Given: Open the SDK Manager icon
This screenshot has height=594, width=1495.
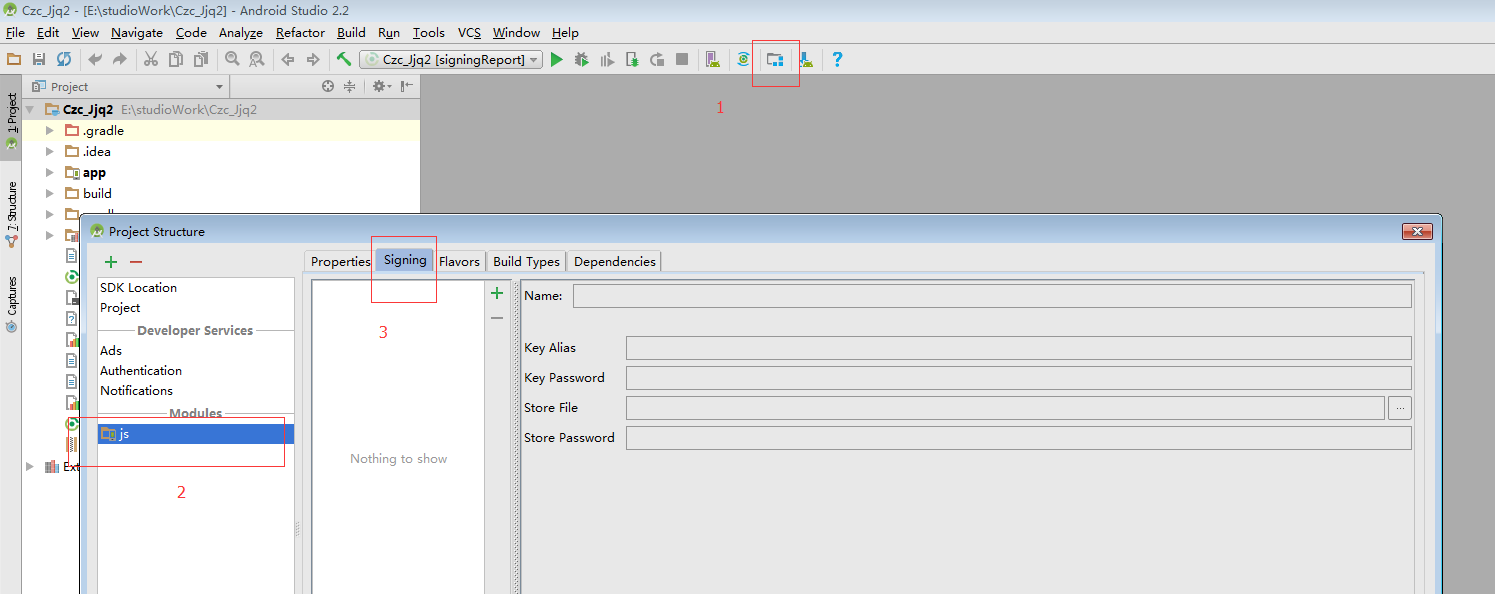Looking at the screenshot, I should (805, 60).
